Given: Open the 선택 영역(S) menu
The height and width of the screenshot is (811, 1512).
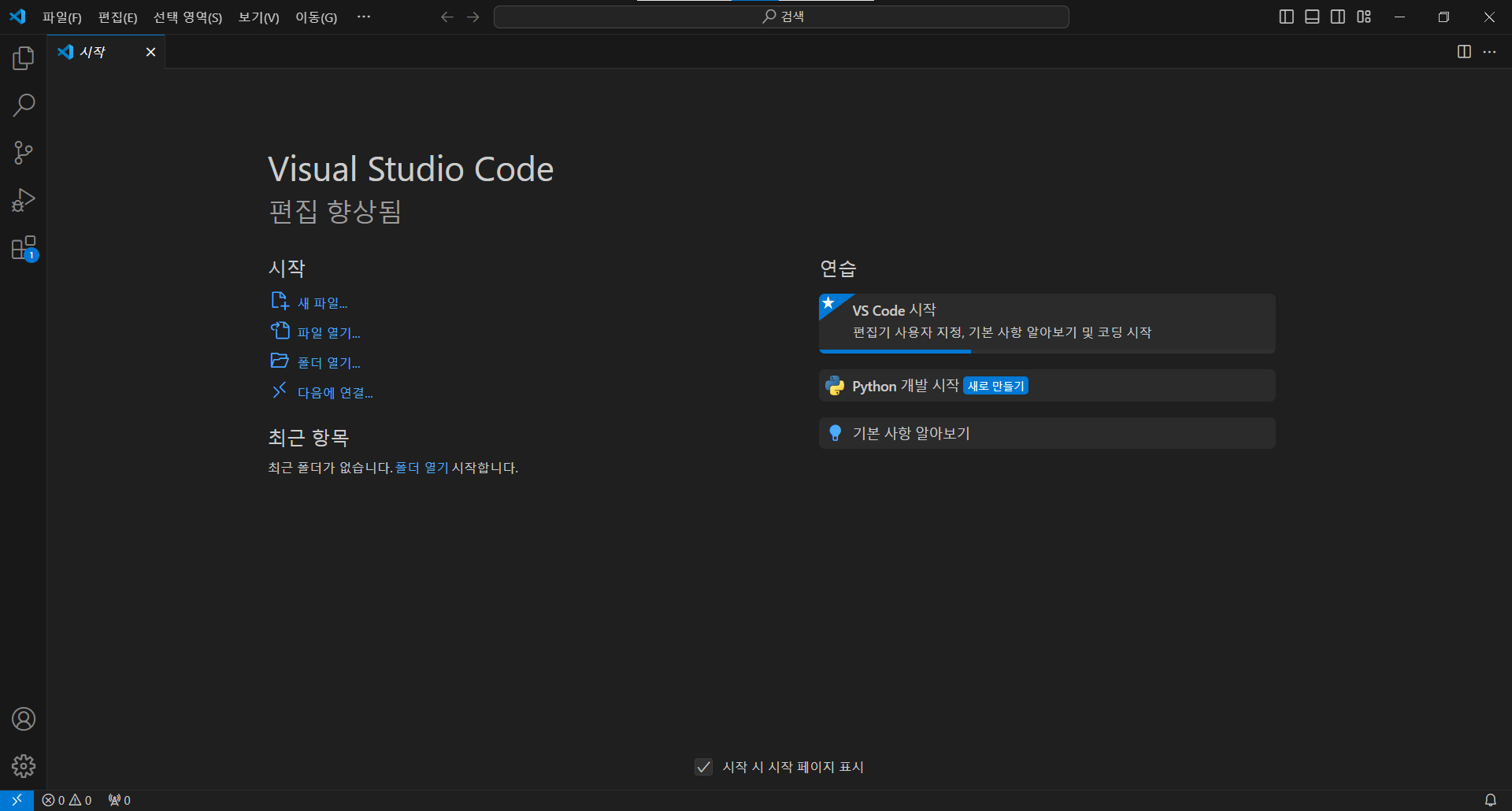Looking at the screenshot, I should pyautogui.click(x=187, y=17).
